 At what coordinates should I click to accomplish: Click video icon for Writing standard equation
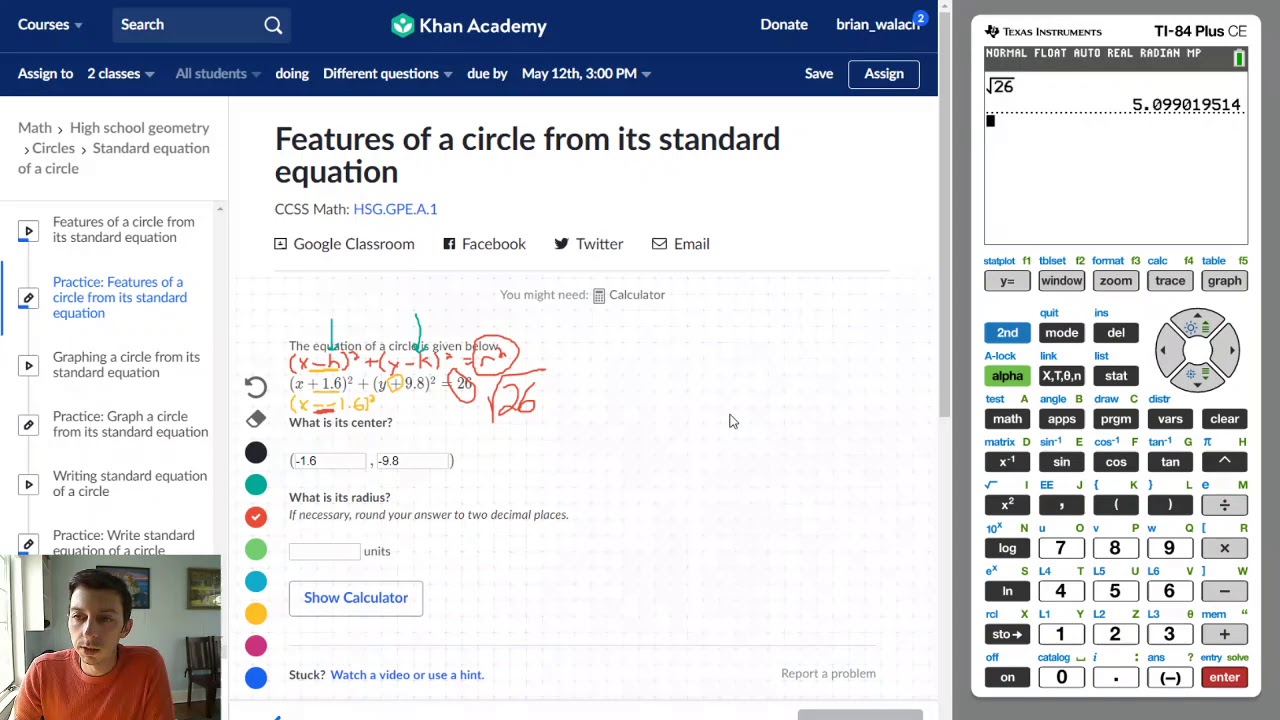coord(28,484)
